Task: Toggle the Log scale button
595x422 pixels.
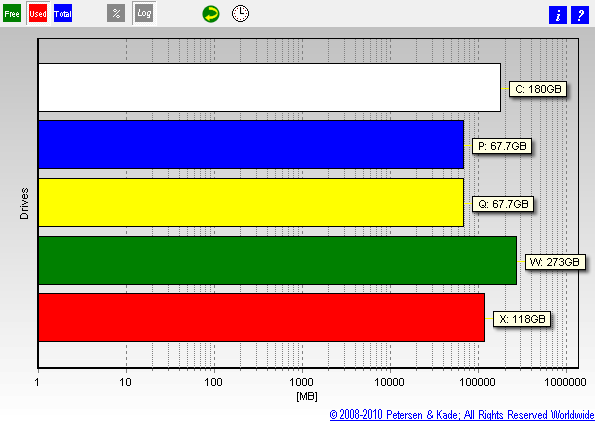Action: tap(144, 14)
